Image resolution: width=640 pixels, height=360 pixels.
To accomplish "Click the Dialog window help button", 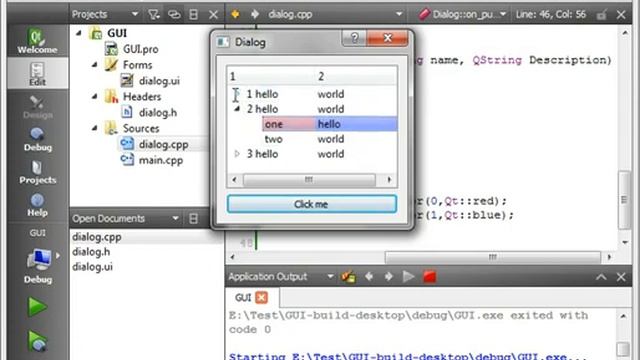I will 354,38.
